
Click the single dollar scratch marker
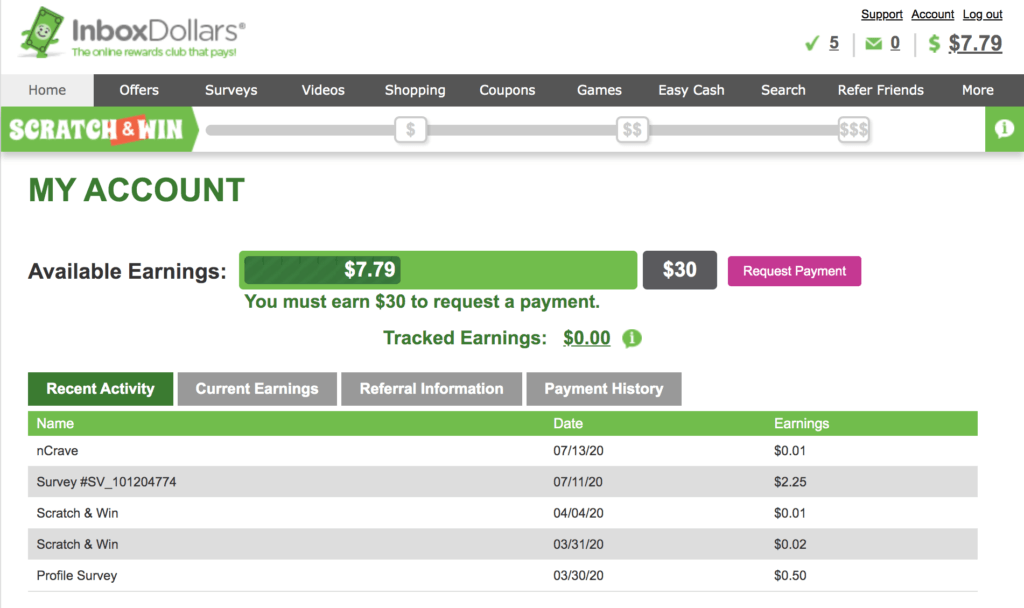410,129
